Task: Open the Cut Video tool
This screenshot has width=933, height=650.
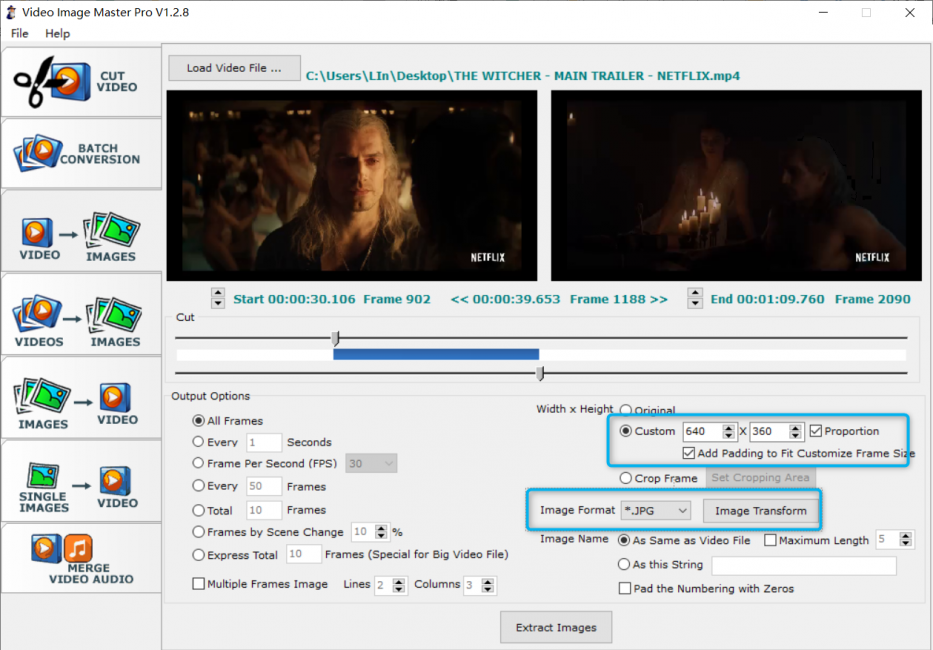Action: coord(80,82)
